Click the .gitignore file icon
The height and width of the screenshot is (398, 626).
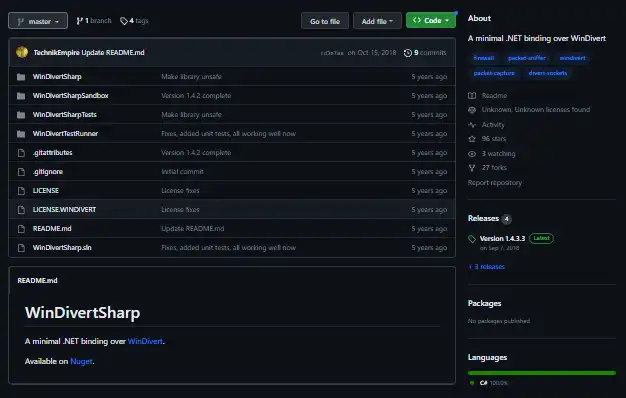pyautogui.click(x=21, y=172)
